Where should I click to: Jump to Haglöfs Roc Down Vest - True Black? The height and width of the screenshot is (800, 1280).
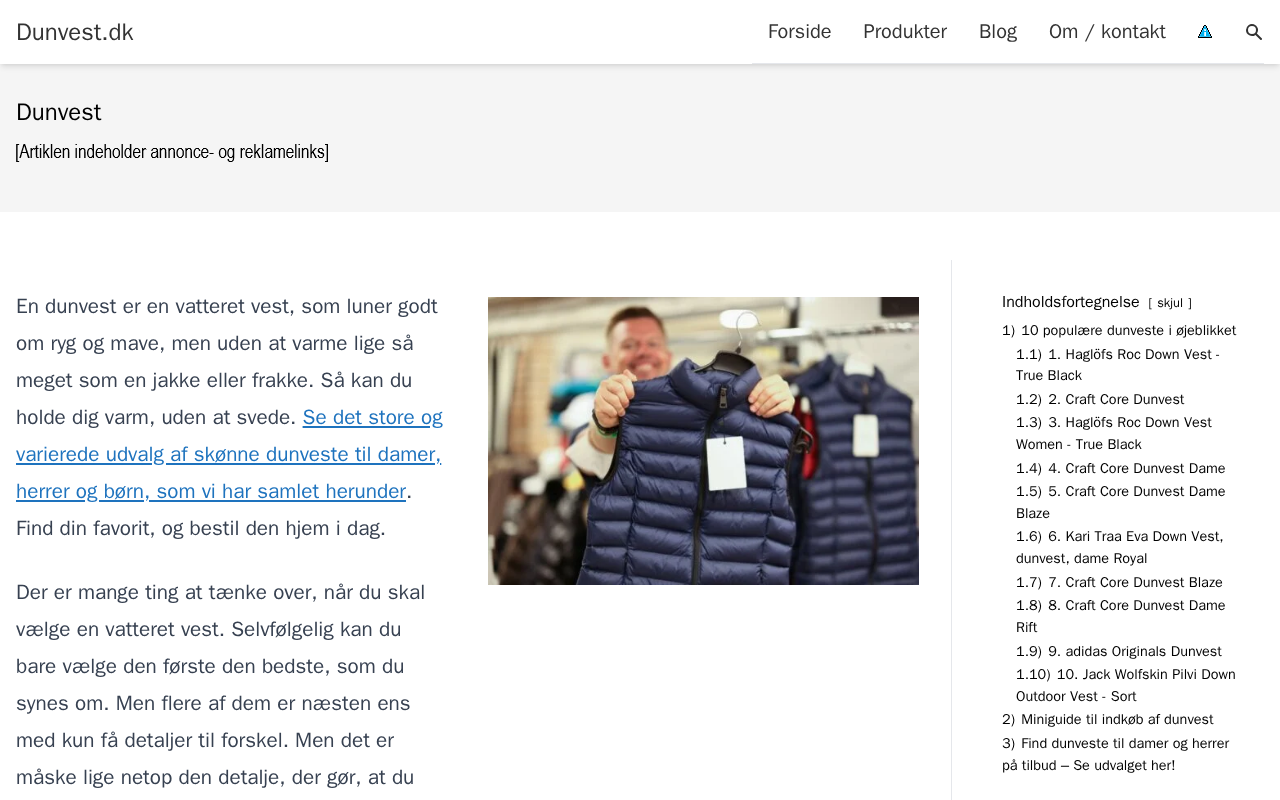(x=1118, y=365)
